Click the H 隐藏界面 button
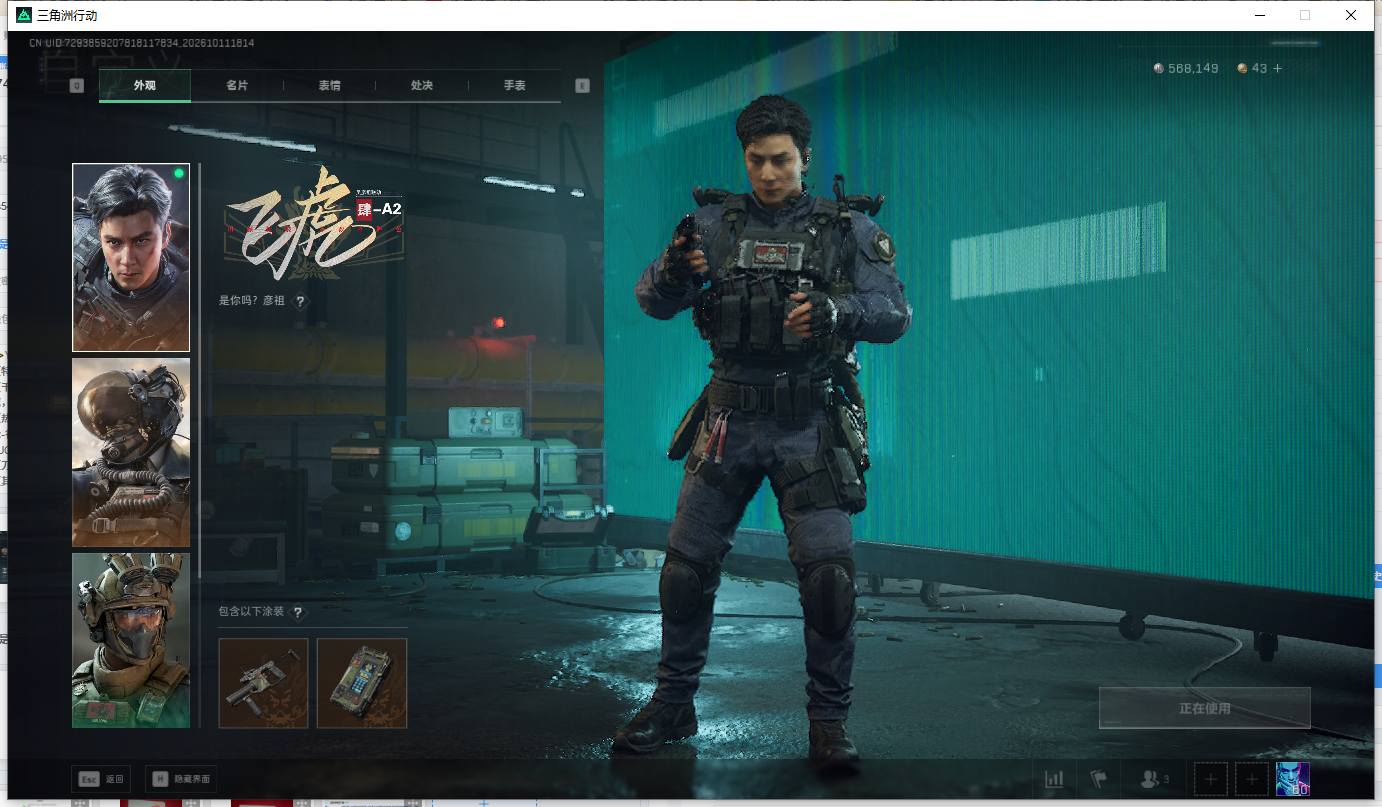1382x807 pixels. (x=181, y=779)
